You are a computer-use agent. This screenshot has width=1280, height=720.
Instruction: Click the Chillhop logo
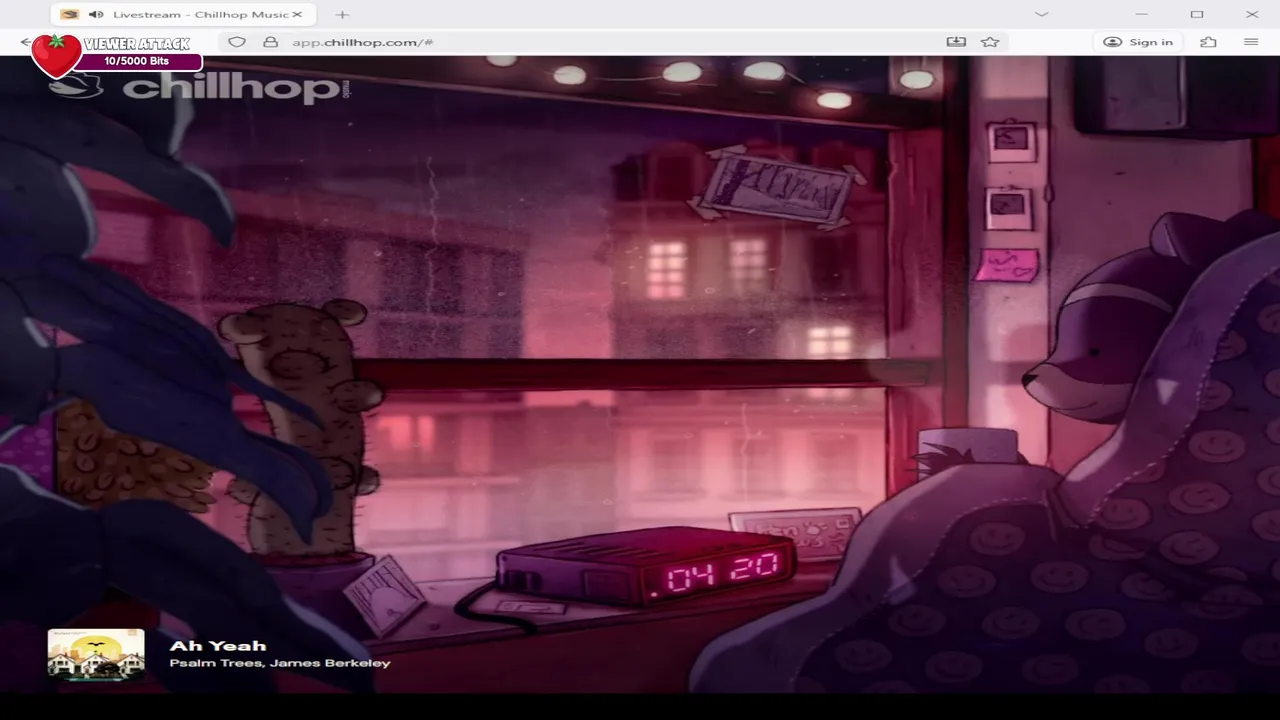[x=198, y=87]
